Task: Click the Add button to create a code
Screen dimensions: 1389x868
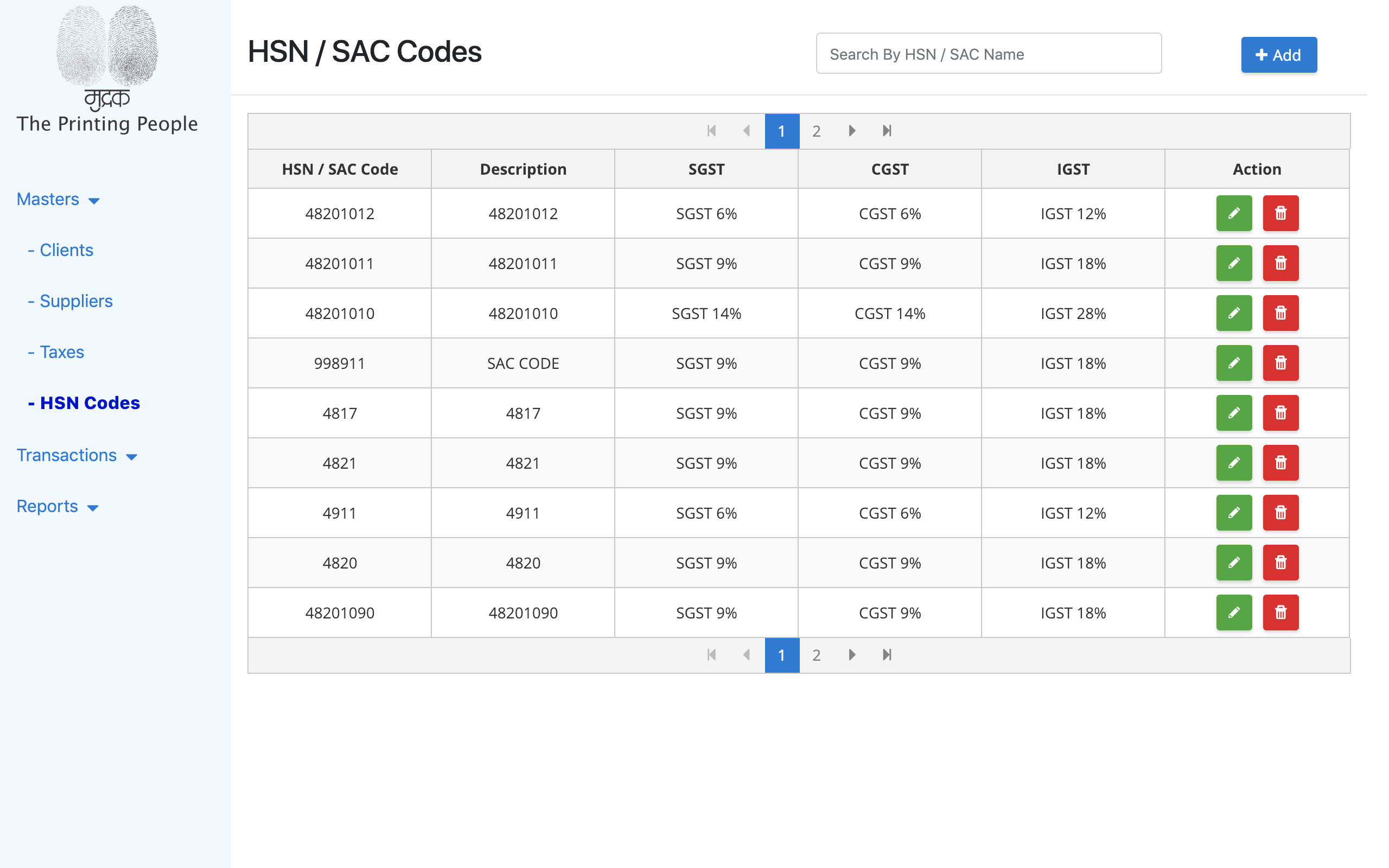Action: pyautogui.click(x=1279, y=55)
